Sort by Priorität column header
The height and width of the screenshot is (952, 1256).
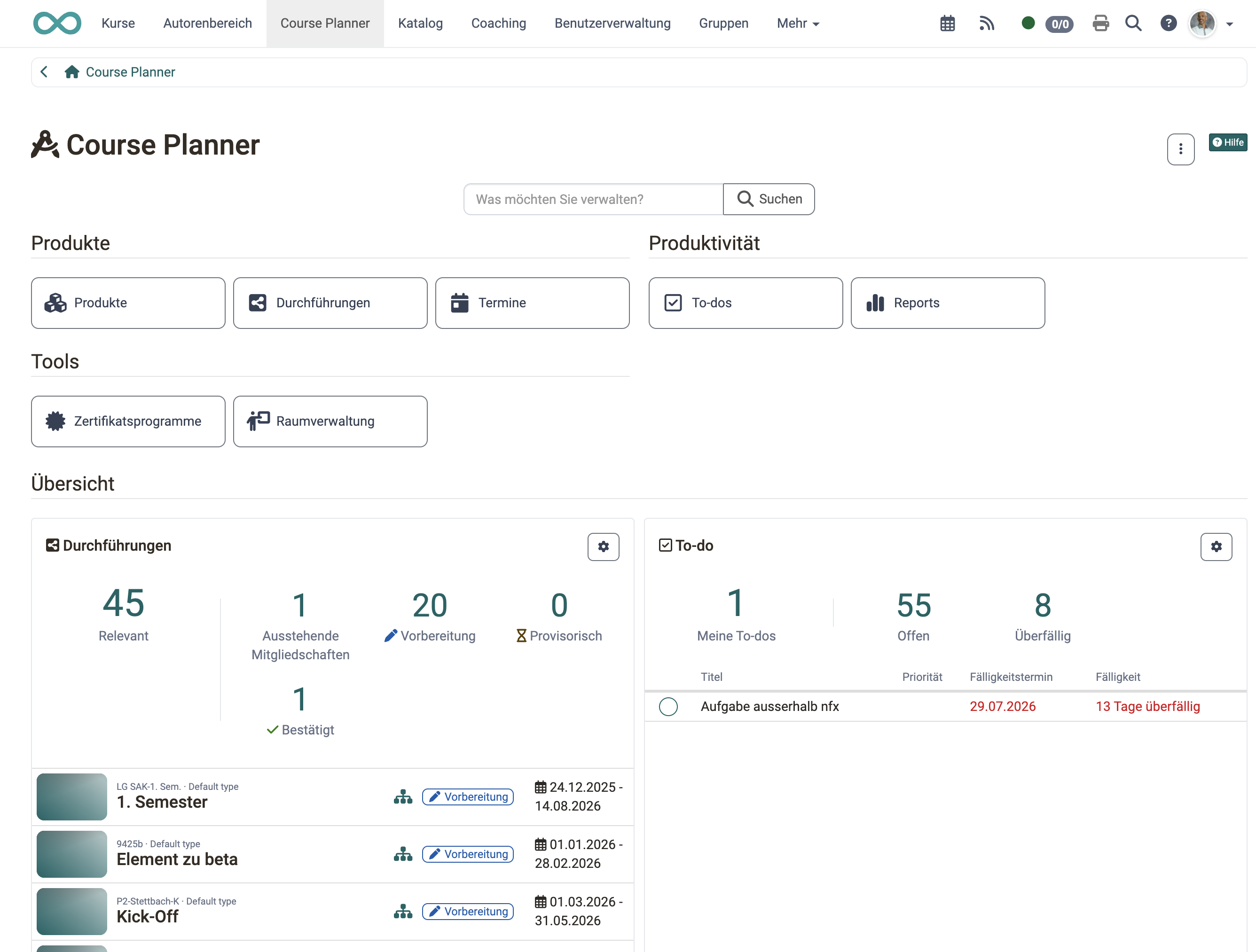click(922, 677)
